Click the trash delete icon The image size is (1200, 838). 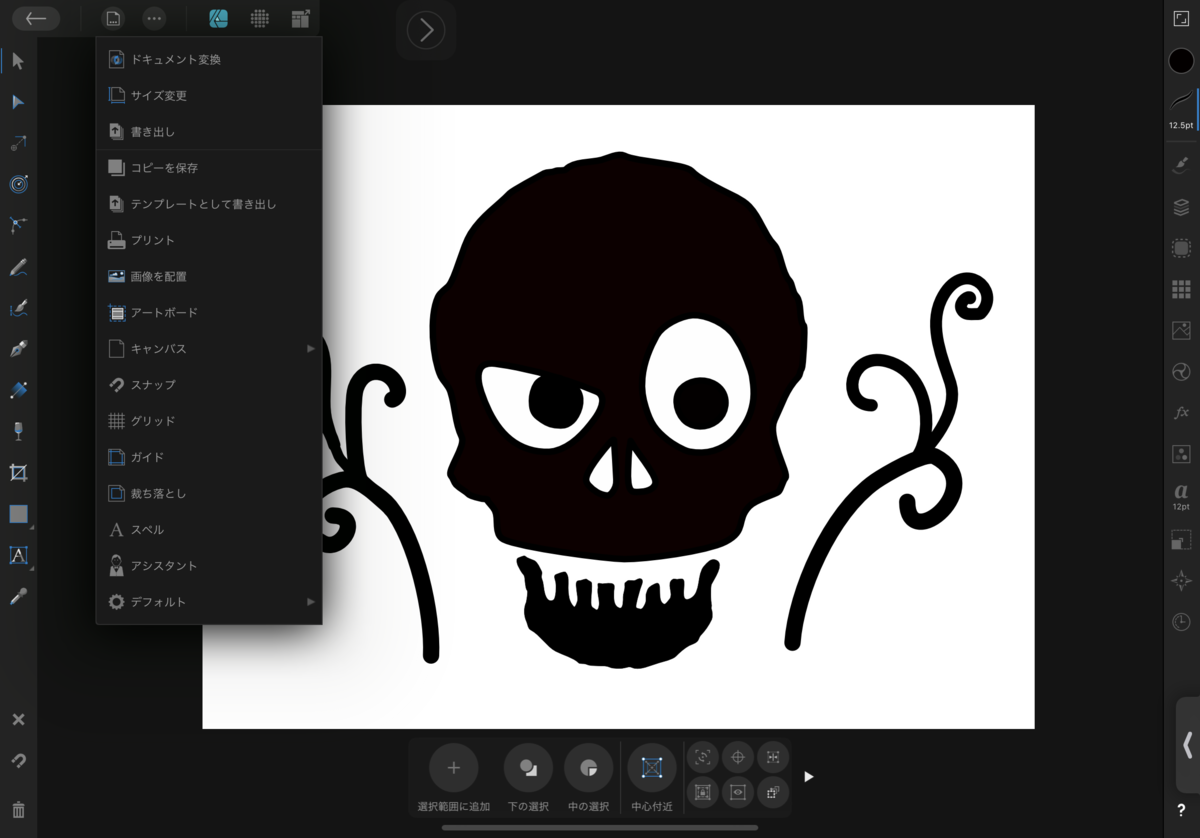click(x=18, y=809)
